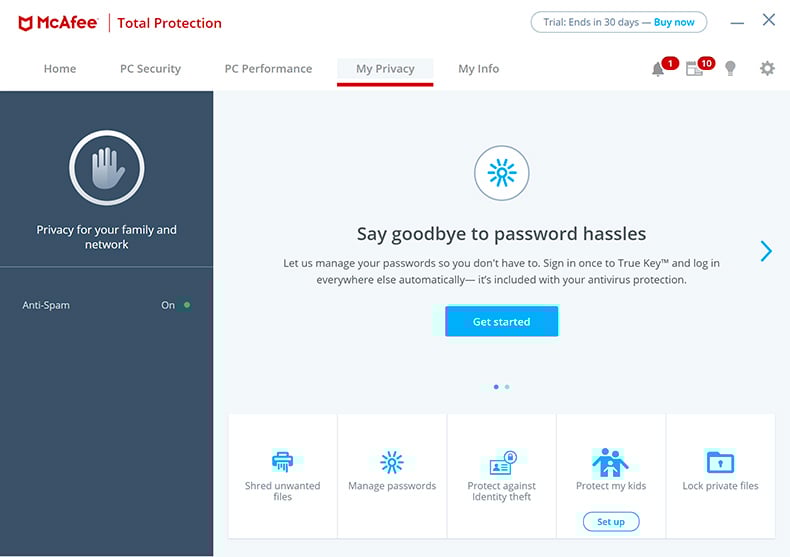Image resolution: width=790 pixels, height=557 pixels.
Task: Click the lightbulb tips icon
Action: pos(730,68)
